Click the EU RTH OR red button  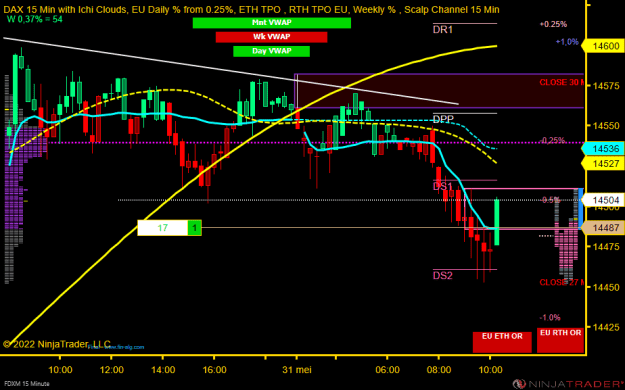[560, 340]
